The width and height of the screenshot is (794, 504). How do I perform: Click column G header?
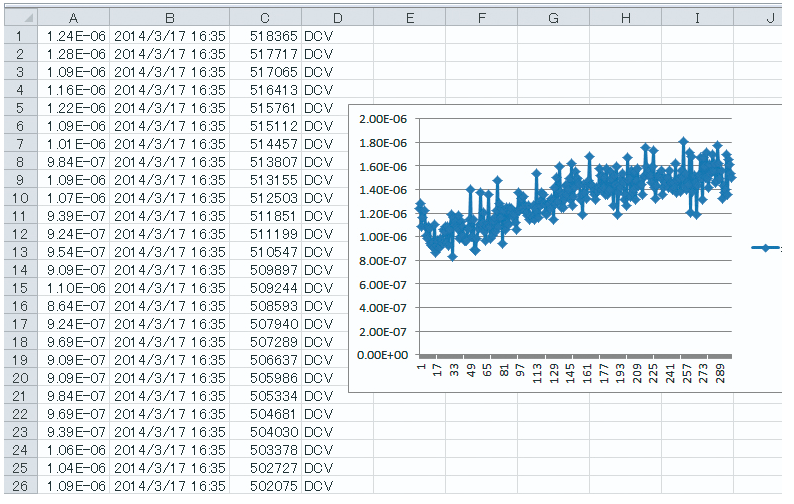553,18
